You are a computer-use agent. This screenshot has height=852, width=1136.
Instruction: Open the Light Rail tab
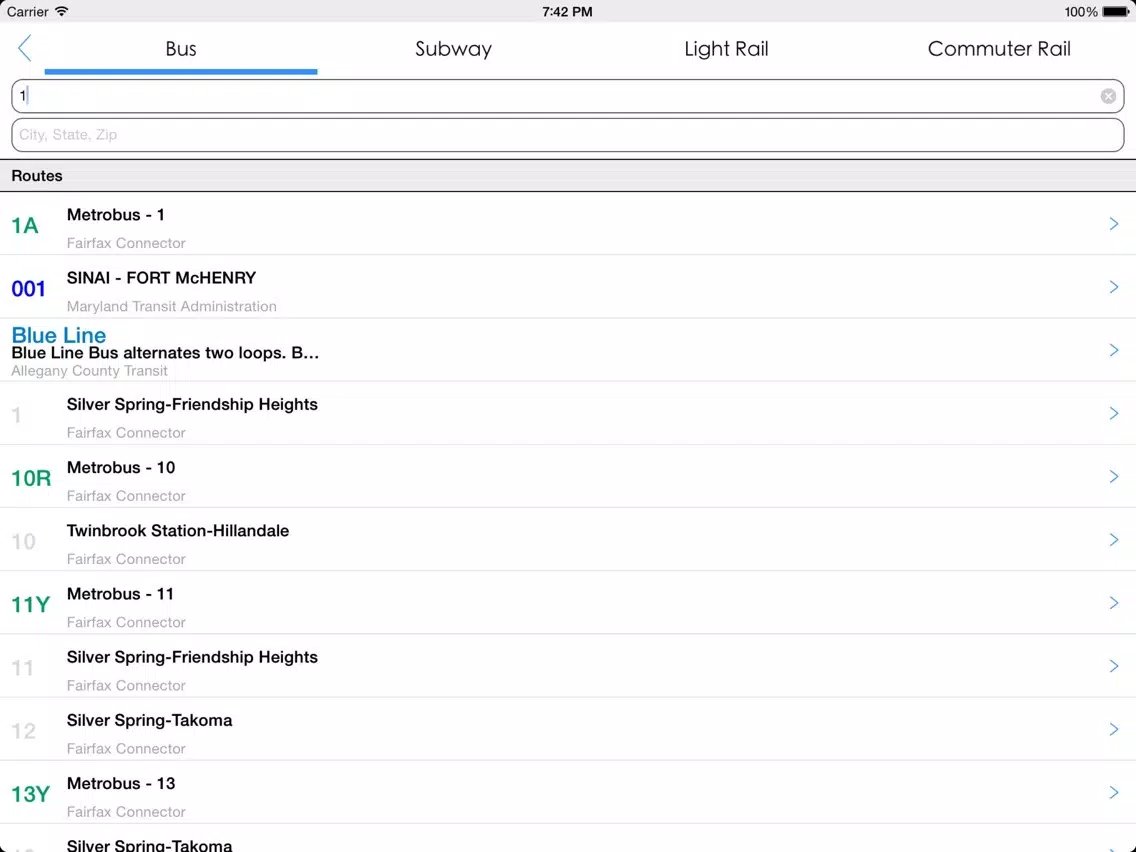point(726,49)
